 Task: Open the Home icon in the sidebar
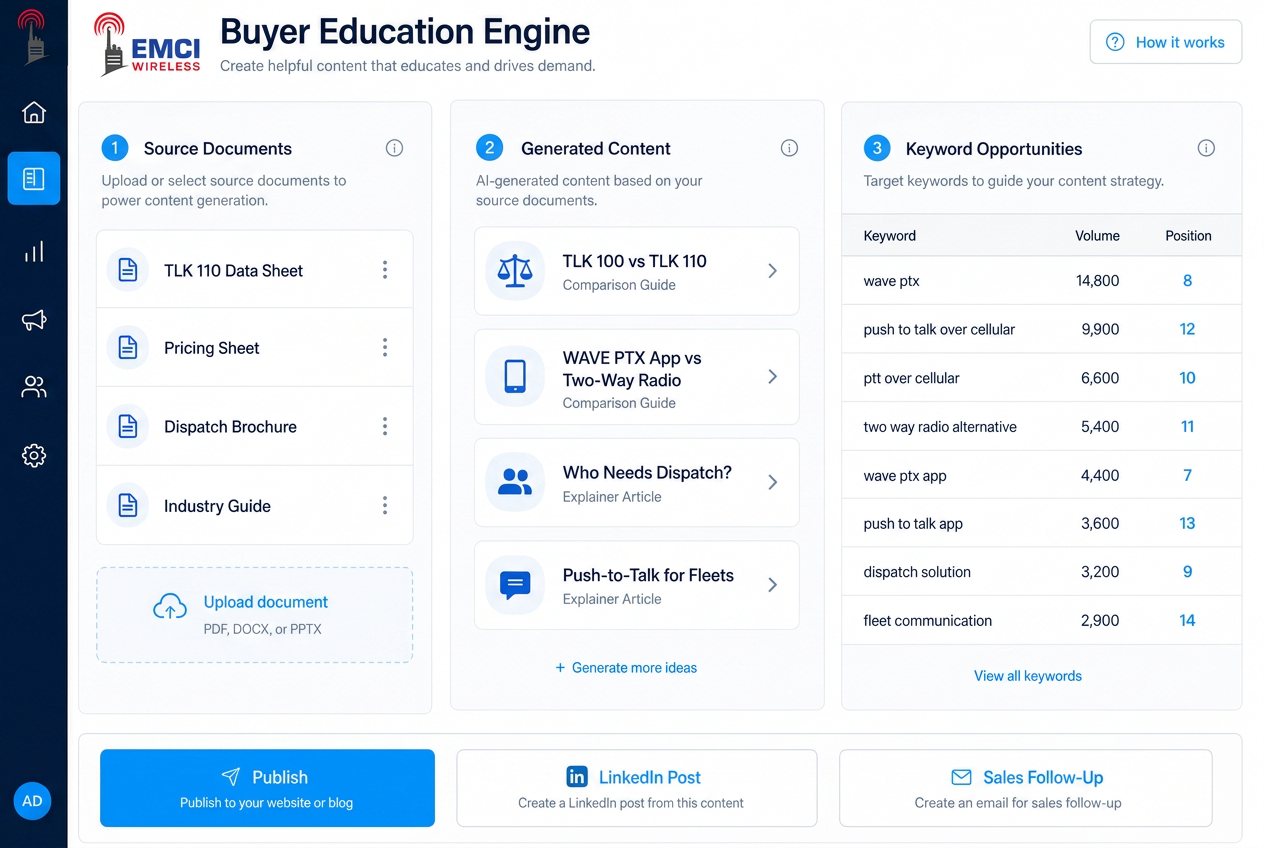pos(34,112)
